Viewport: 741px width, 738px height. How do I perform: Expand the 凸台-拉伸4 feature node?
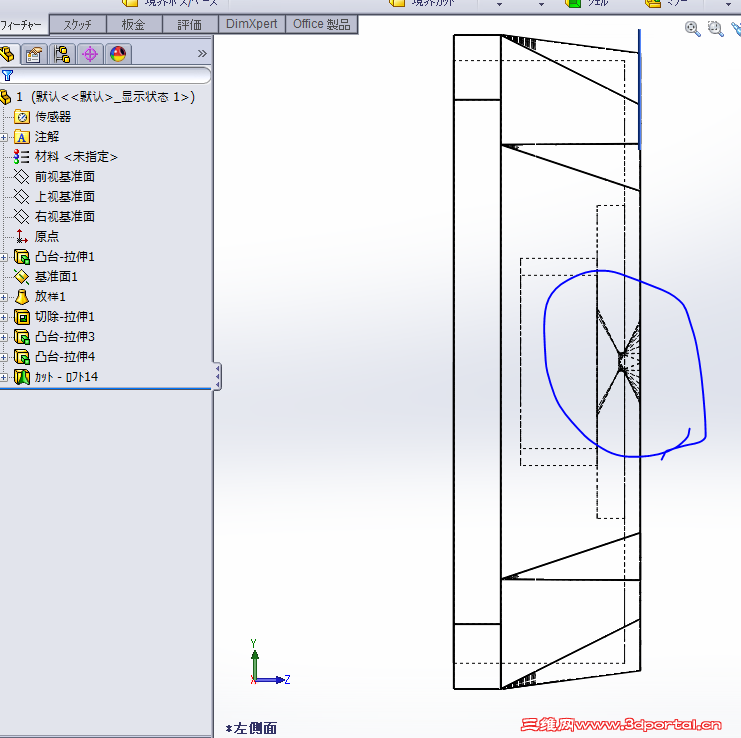(4, 357)
